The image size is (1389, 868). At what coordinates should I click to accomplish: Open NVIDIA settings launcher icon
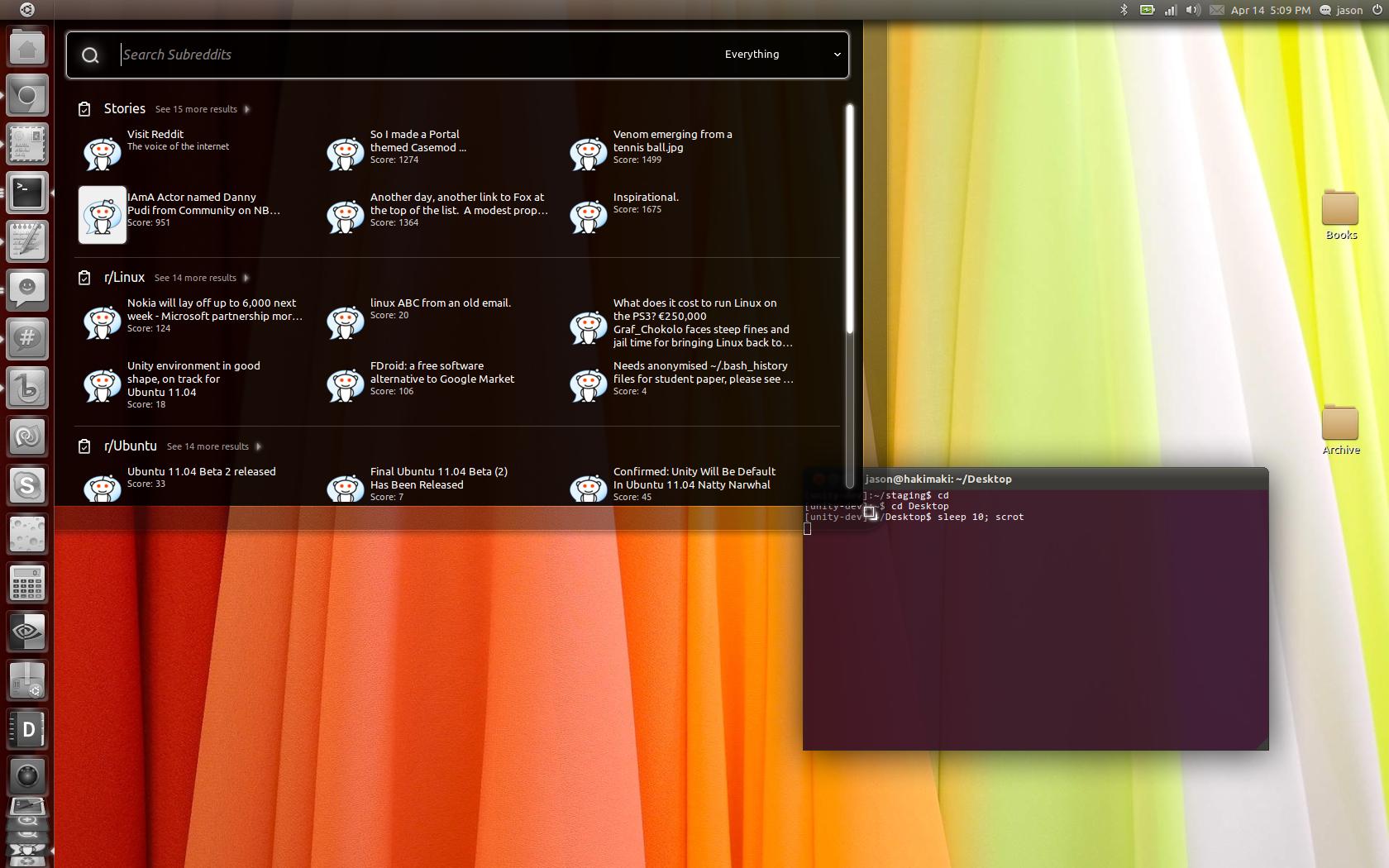26,632
